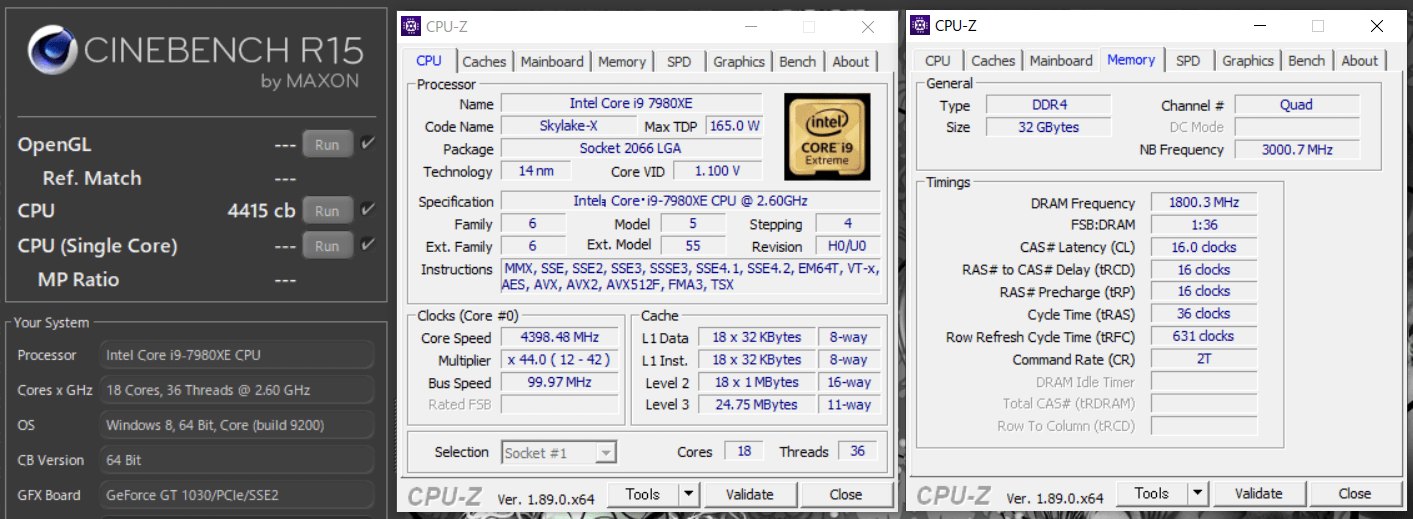Run the OpenGL benchmark in Cinebench

pos(327,145)
